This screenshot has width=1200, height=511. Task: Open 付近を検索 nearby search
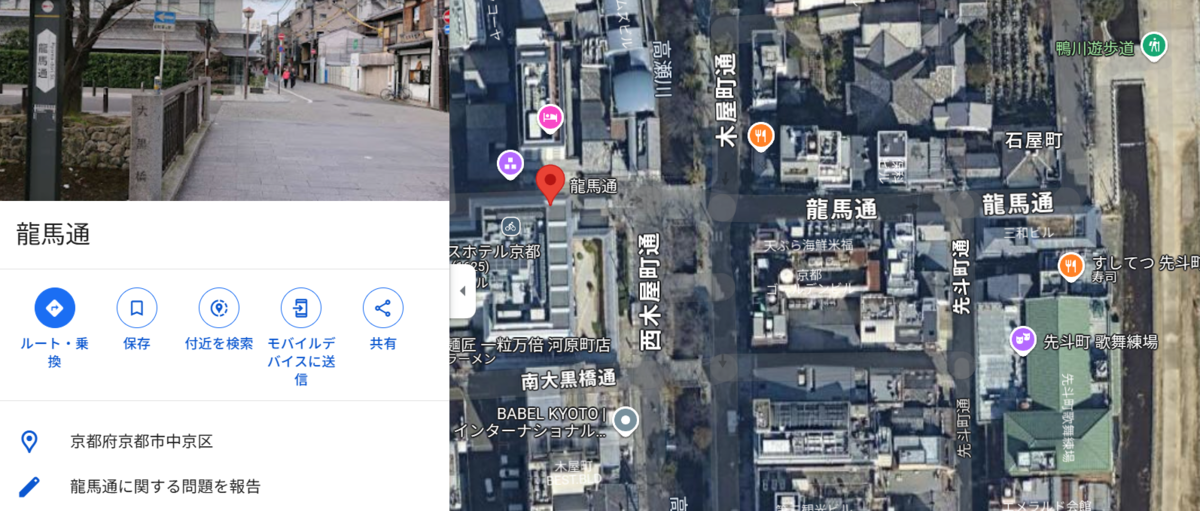(x=219, y=308)
